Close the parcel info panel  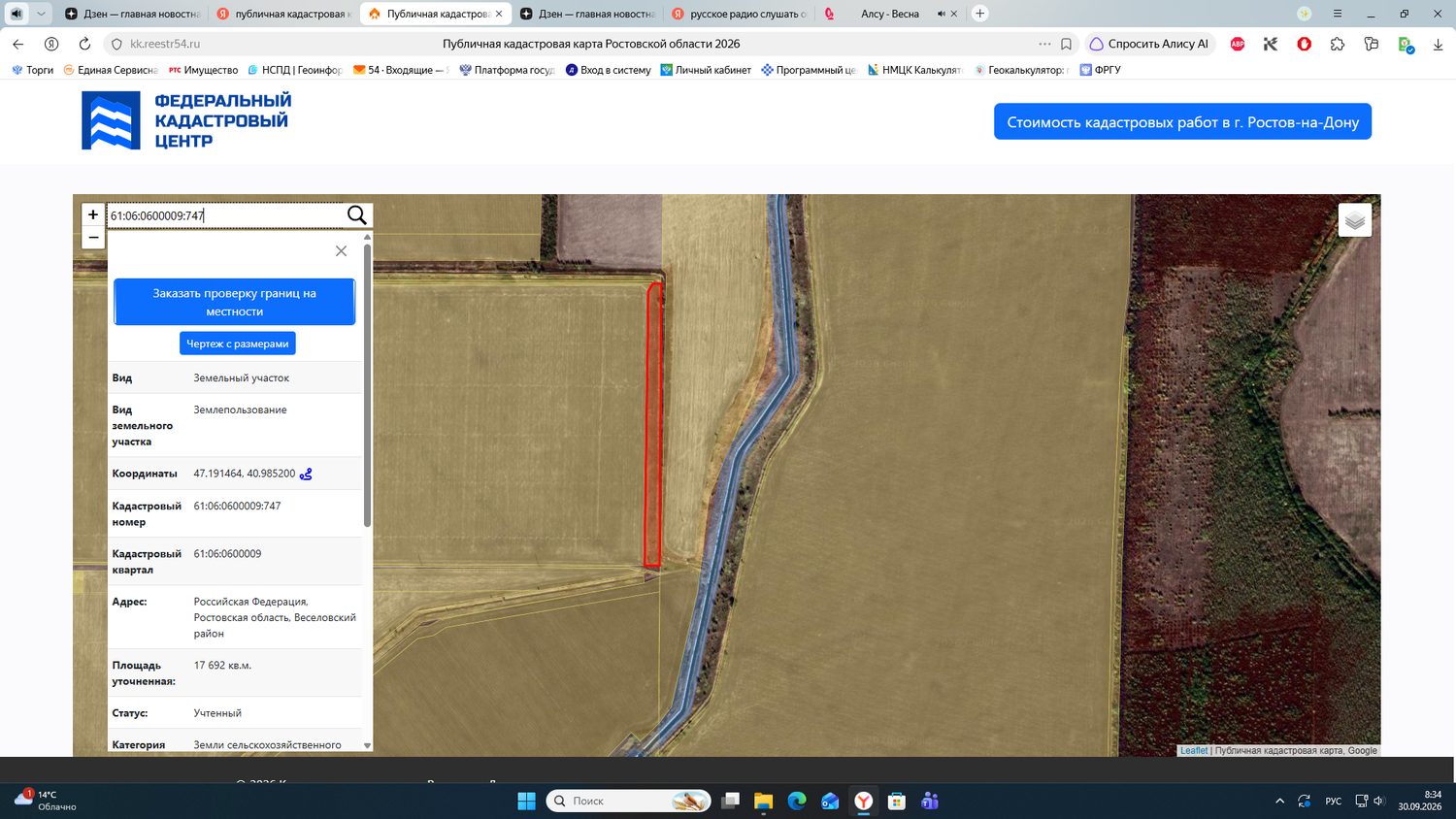tap(341, 251)
